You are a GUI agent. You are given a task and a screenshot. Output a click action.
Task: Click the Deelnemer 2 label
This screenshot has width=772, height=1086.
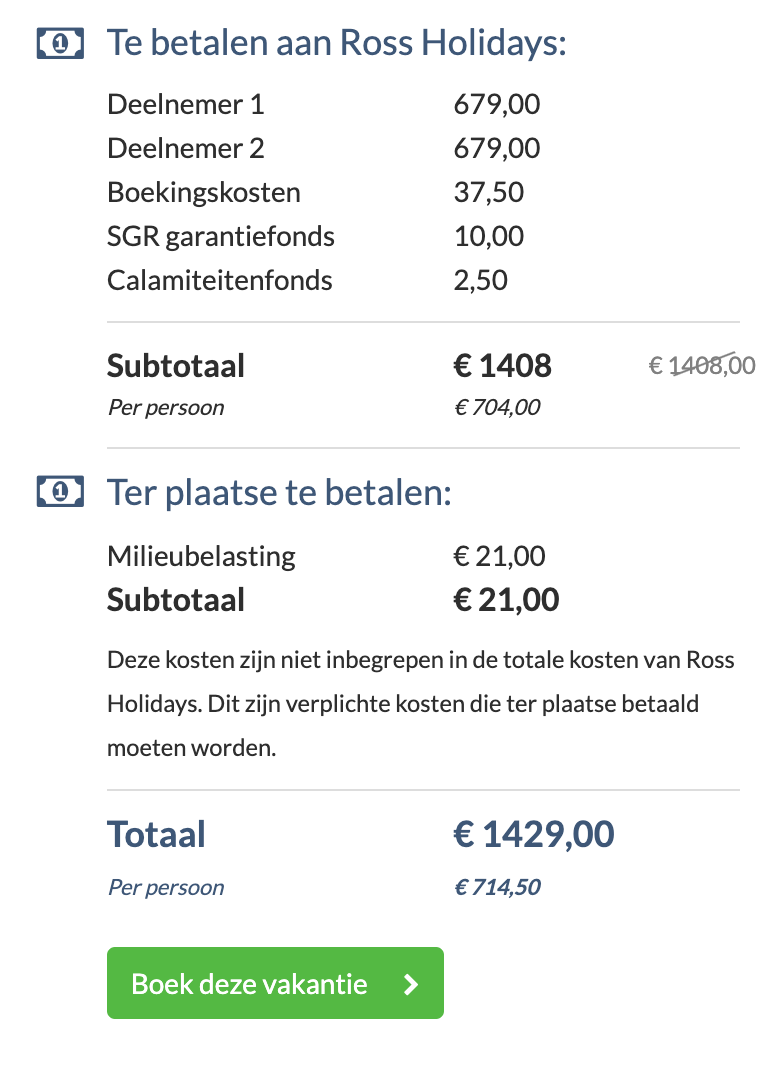click(x=186, y=148)
